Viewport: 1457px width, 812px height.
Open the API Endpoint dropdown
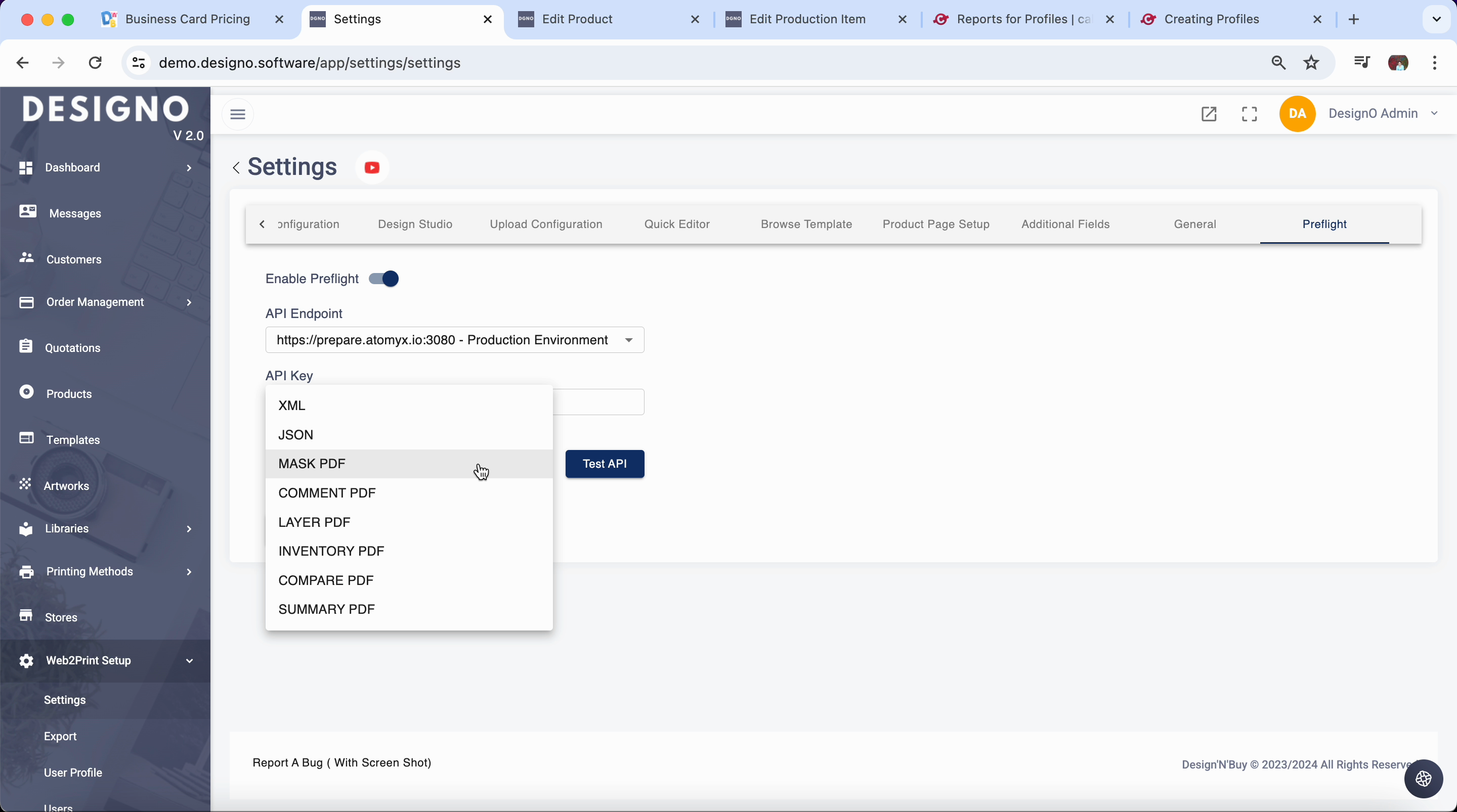click(454, 340)
